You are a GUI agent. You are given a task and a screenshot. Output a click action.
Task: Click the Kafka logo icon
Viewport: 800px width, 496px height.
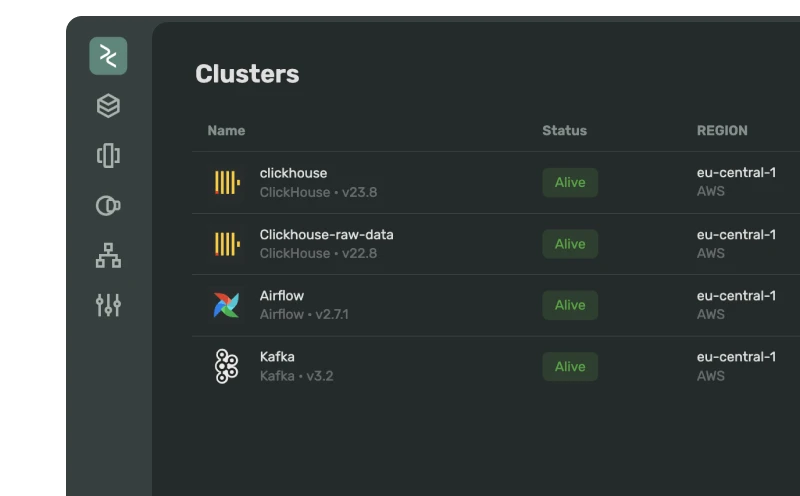226,366
